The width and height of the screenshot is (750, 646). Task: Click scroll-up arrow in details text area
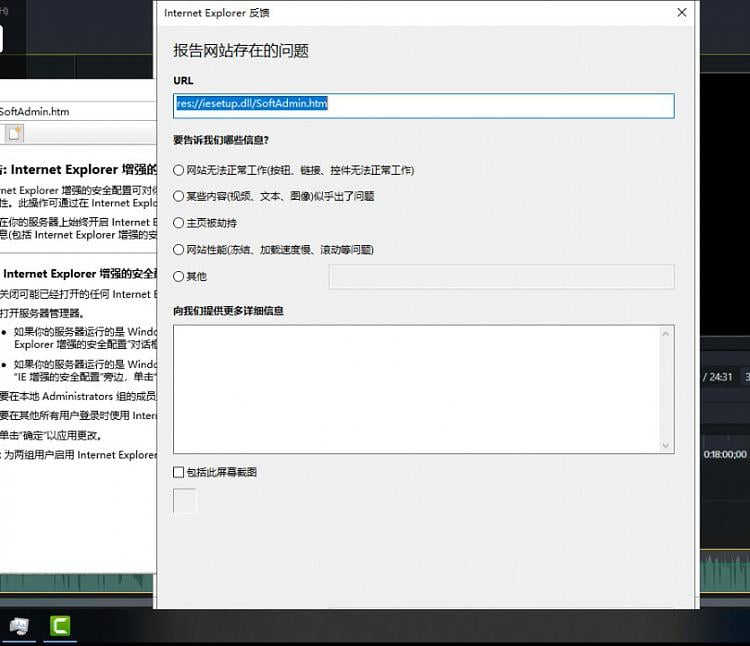click(665, 334)
